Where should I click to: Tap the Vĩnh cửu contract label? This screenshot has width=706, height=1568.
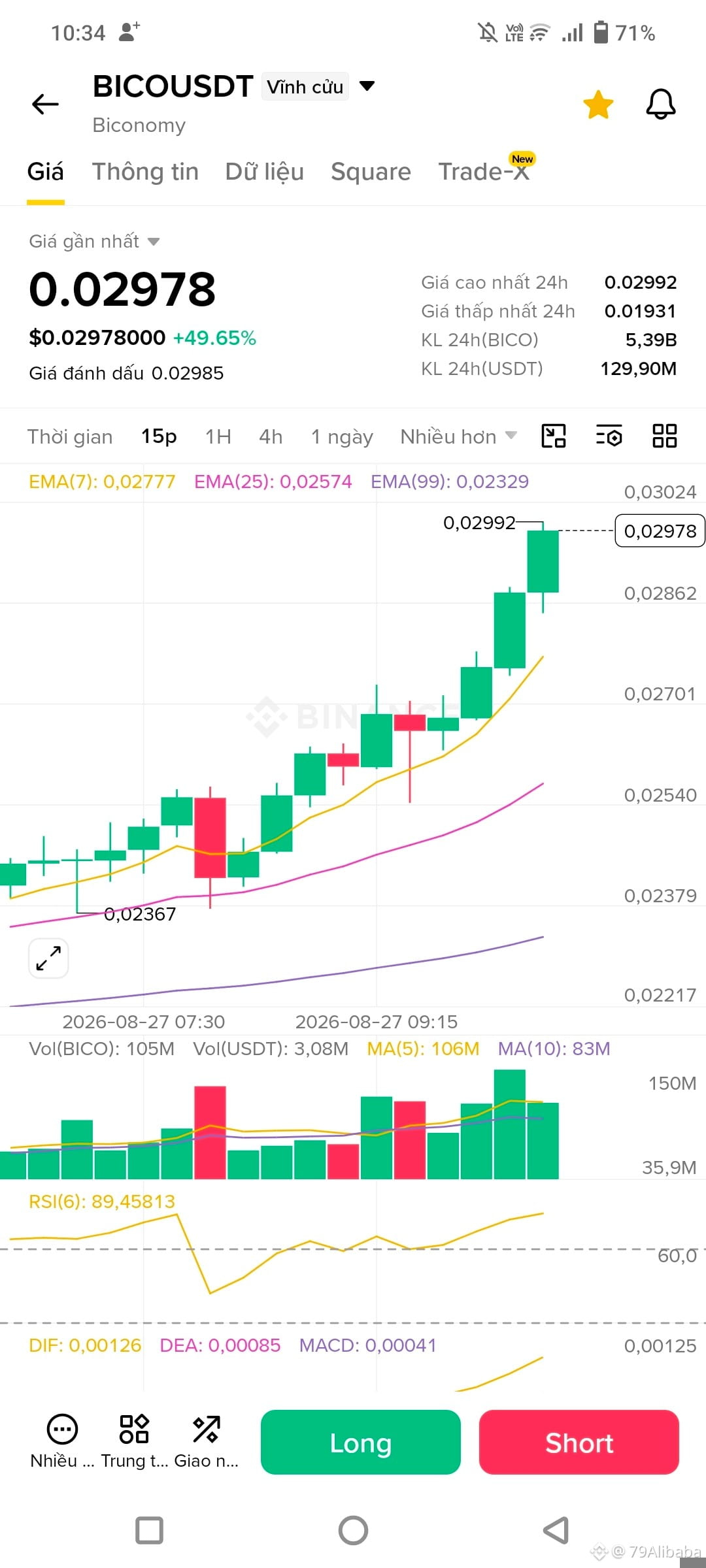click(x=305, y=87)
